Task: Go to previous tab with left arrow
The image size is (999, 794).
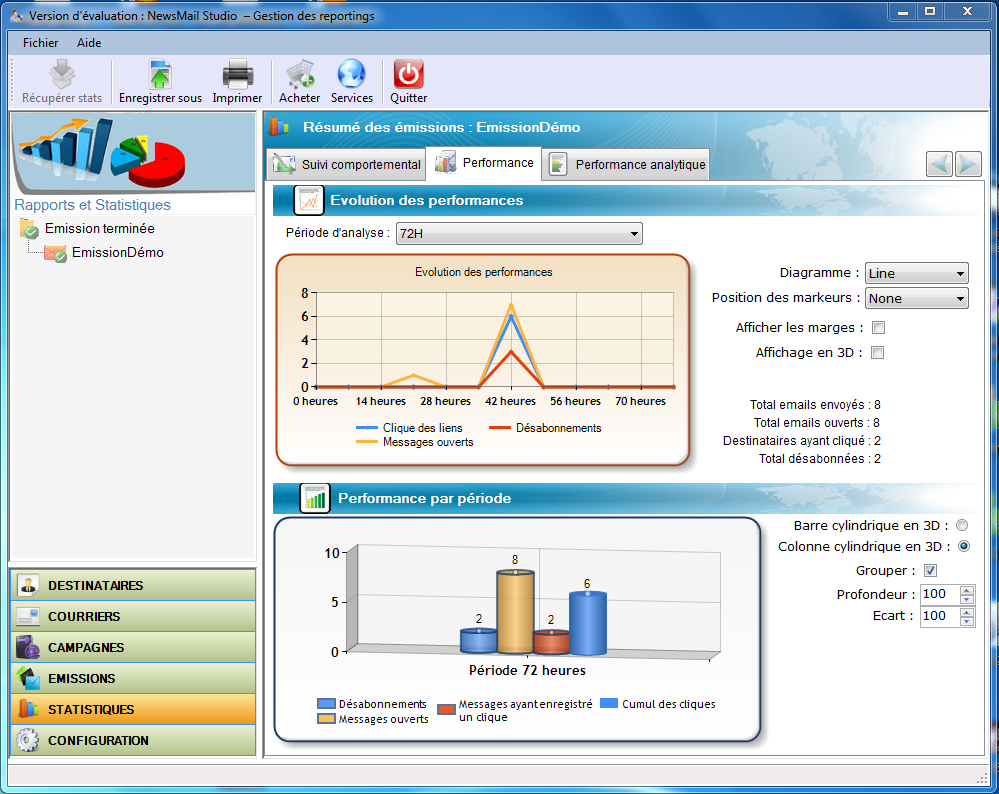Action: click(x=939, y=164)
